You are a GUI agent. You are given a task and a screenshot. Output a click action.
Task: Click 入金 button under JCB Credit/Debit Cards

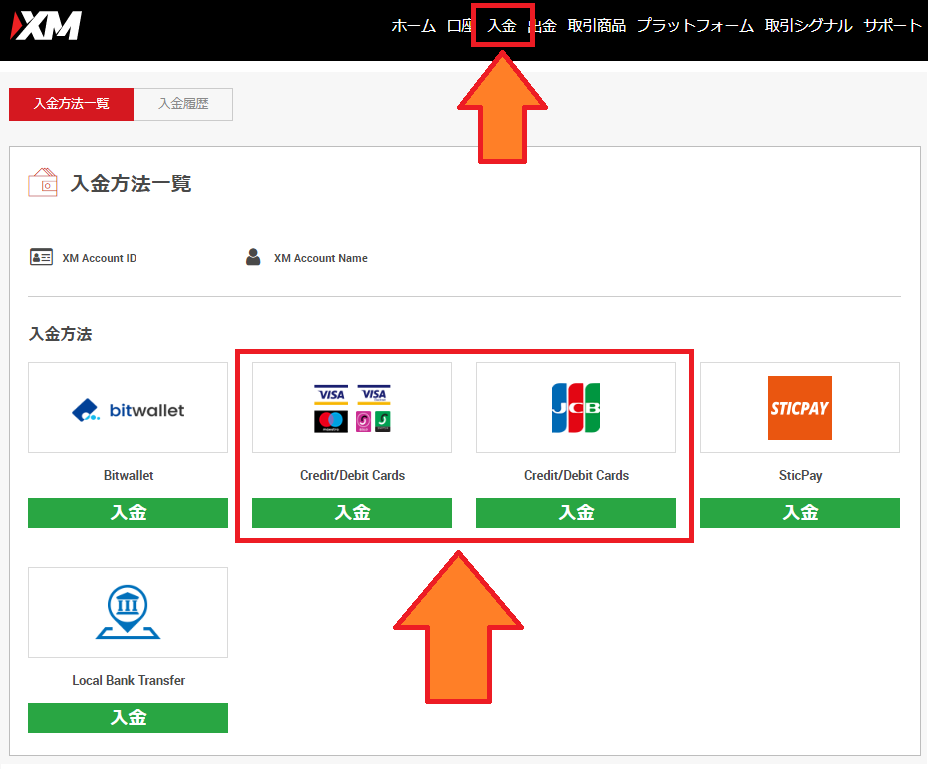(576, 513)
